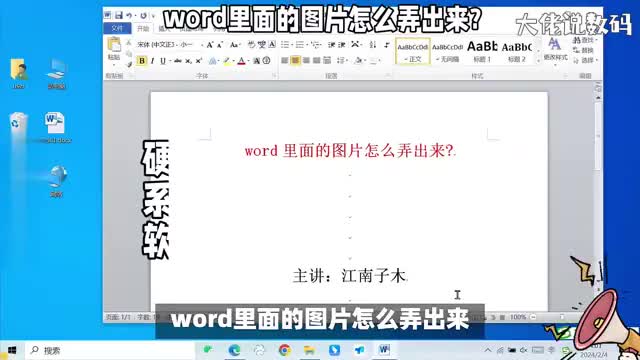Viewport: 640px width, 360px height.
Task: Click the taskbar 搜索 search box
Action: 109,350
